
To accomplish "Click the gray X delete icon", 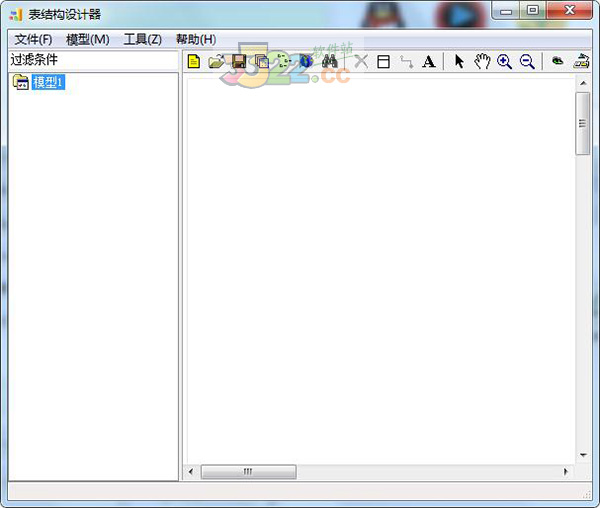I will click(361, 61).
